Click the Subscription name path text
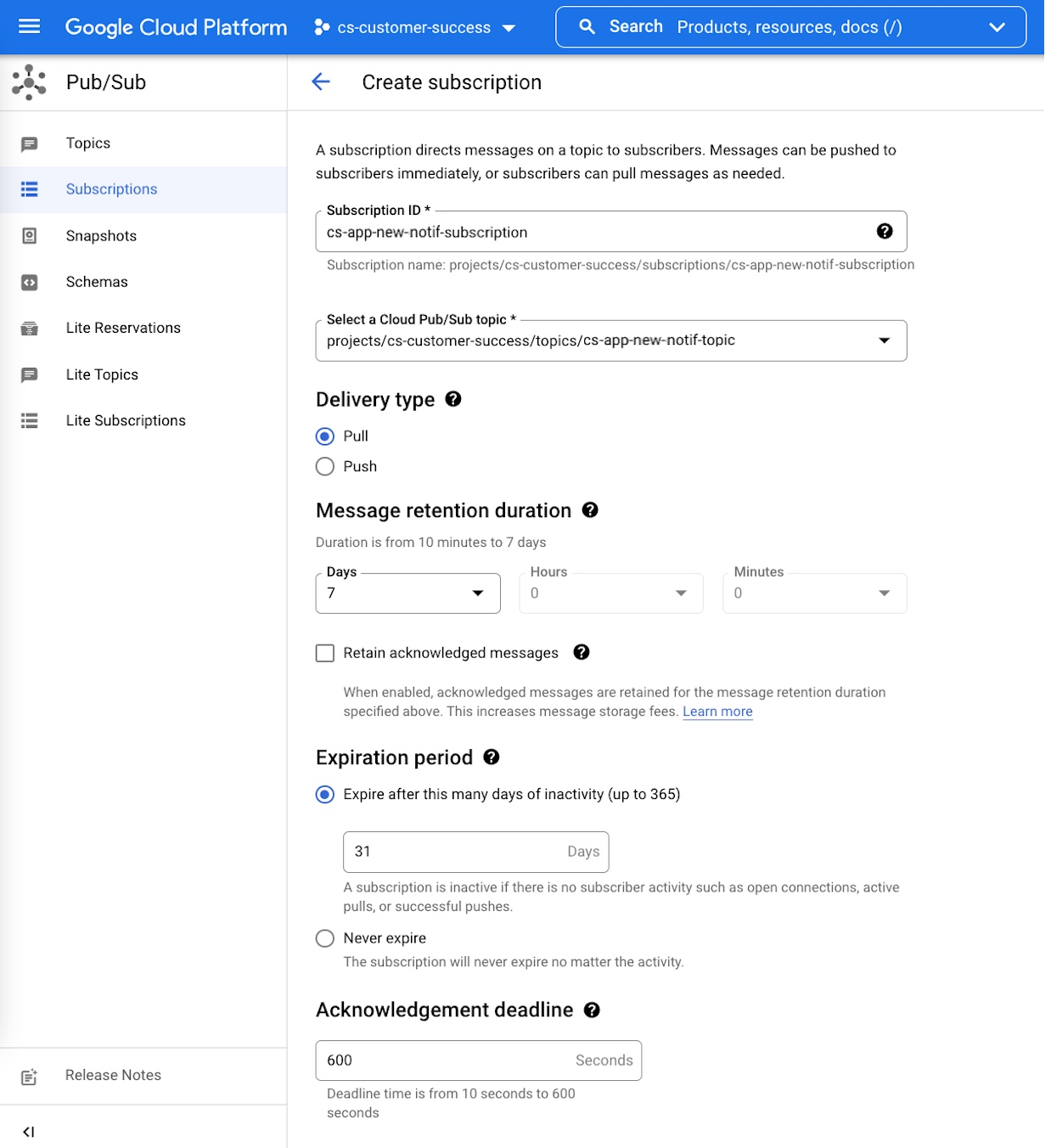The width and height of the screenshot is (1051, 1148). pyautogui.click(x=621, y=265)
